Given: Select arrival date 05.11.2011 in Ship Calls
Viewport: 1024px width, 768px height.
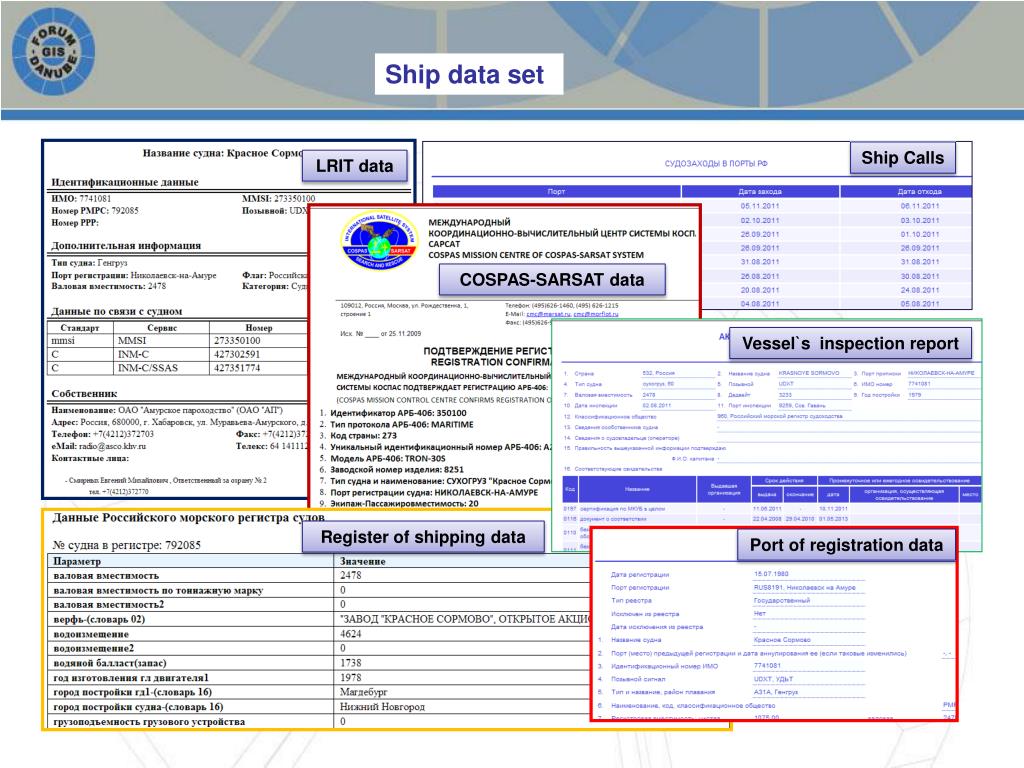Looking at the screenshot, I should [x=760, y=206].
